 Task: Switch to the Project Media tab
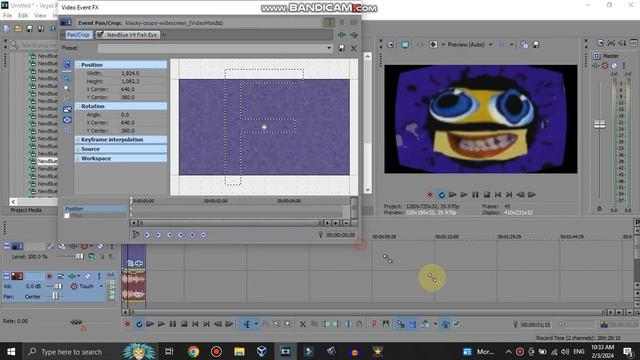click(x=26, y=210)
